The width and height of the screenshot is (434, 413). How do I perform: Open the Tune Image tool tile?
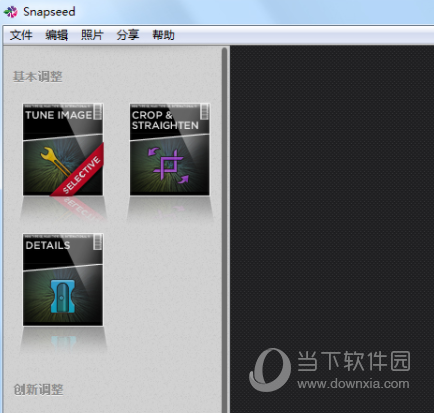63,149
